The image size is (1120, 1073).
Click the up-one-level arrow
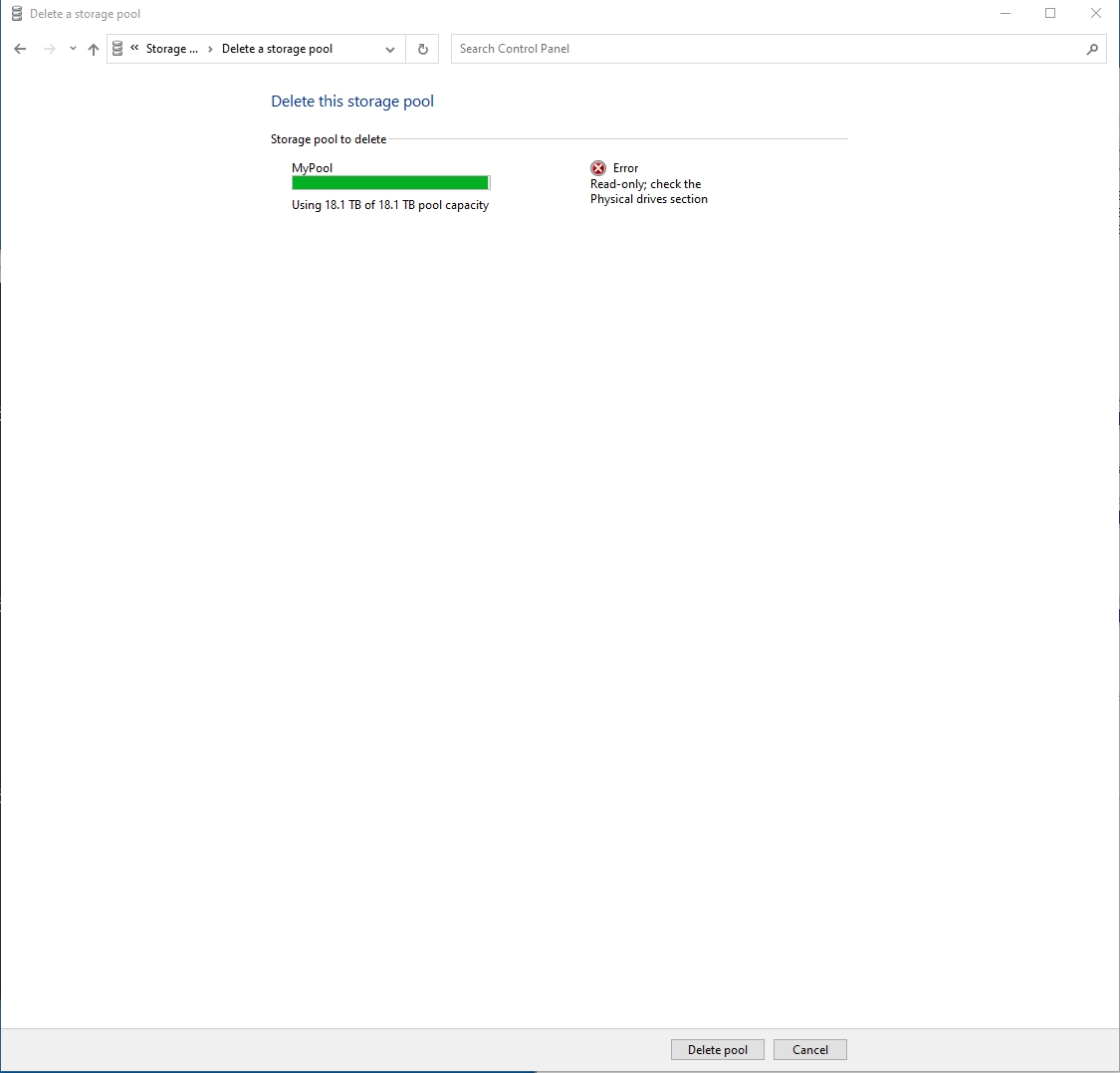pyautogui.click(x=93, y=48)
